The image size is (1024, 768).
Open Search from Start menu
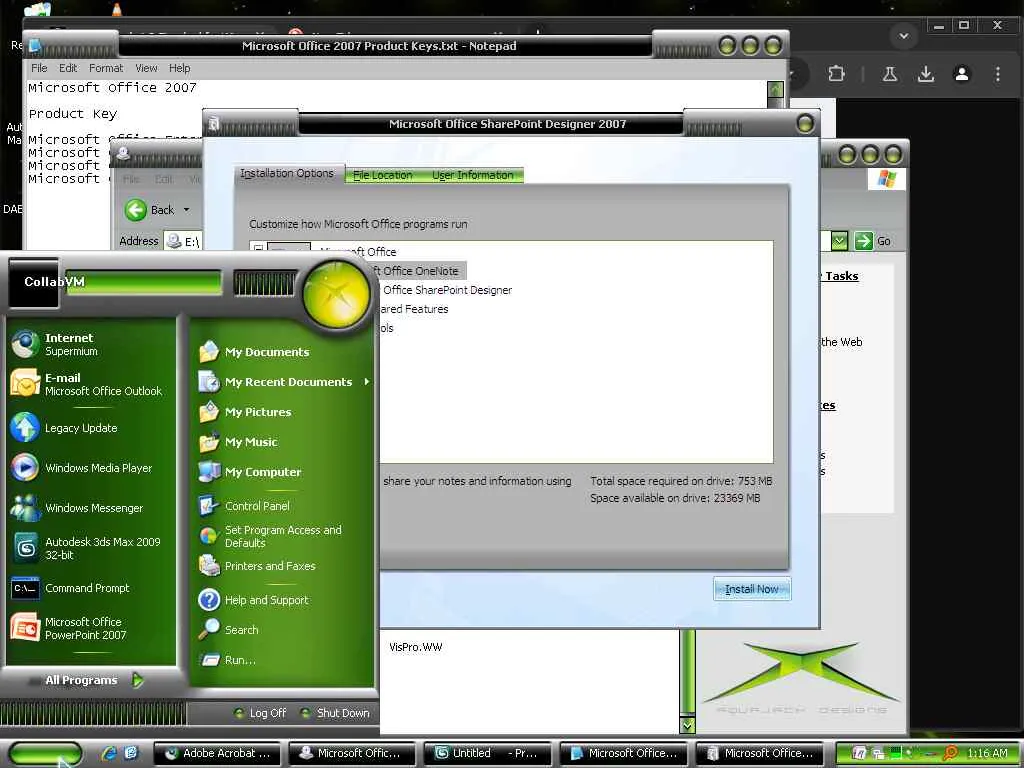coord(230,630)
